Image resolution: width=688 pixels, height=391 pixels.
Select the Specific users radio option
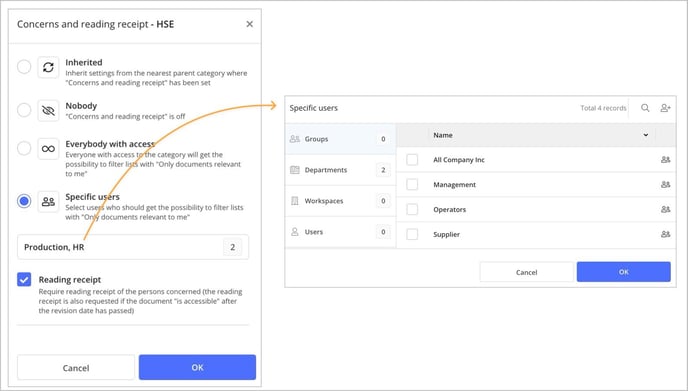[24, 201]
